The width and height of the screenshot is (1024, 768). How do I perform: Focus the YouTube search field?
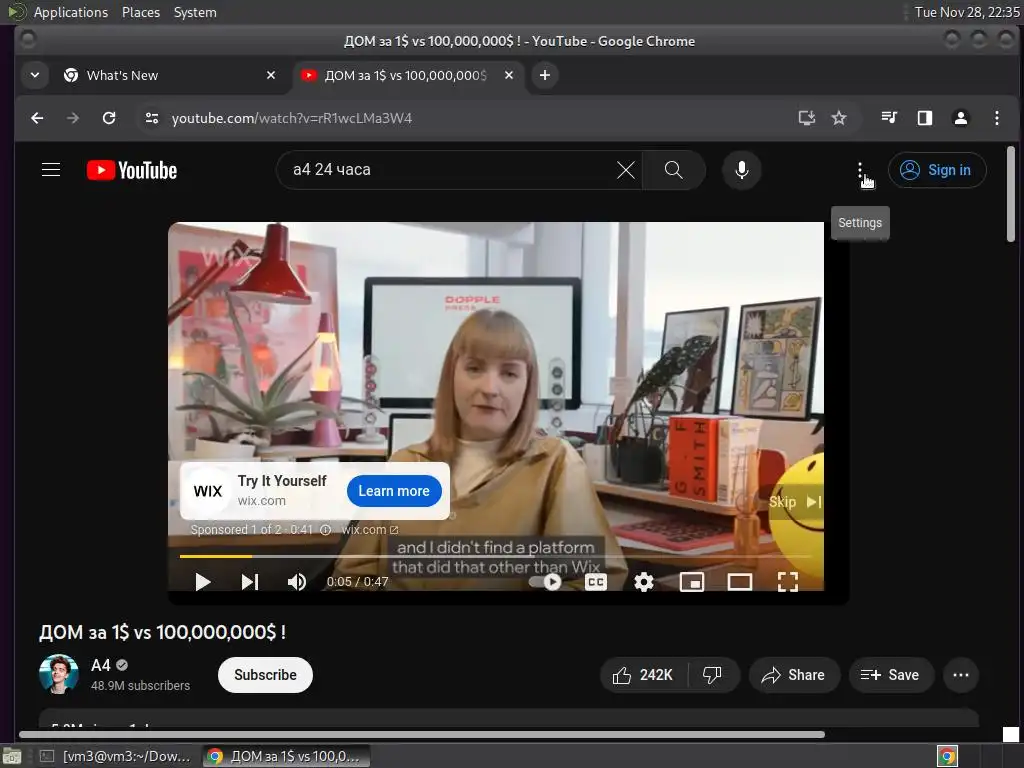tap(451, 170)
